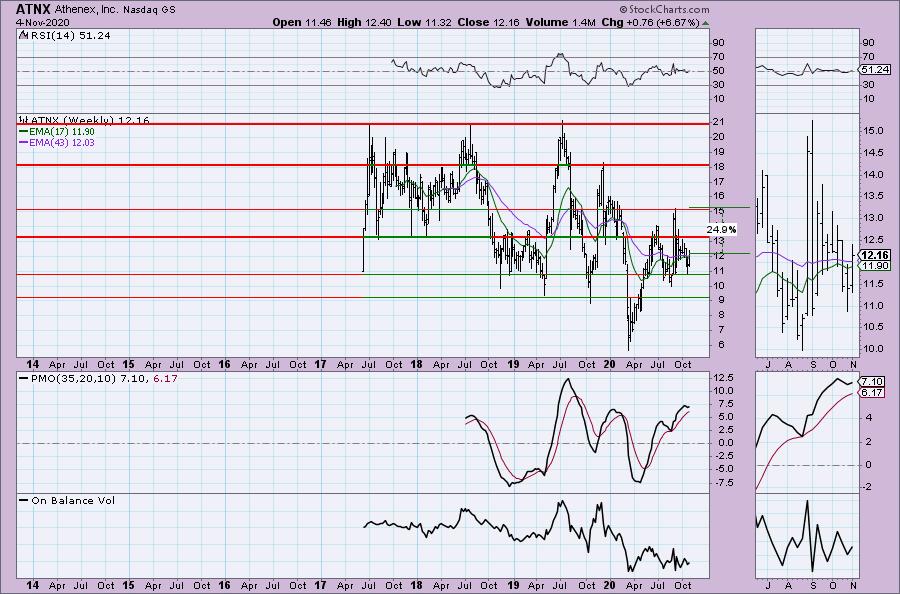Click the ATNX ticker symbol heading
Image resolution: width=900 pixels, height=594 pixels.
[x=33, y=9]
